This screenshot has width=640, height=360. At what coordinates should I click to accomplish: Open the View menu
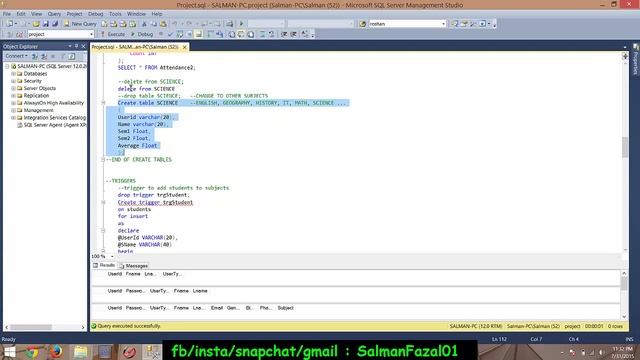[36, 14]
